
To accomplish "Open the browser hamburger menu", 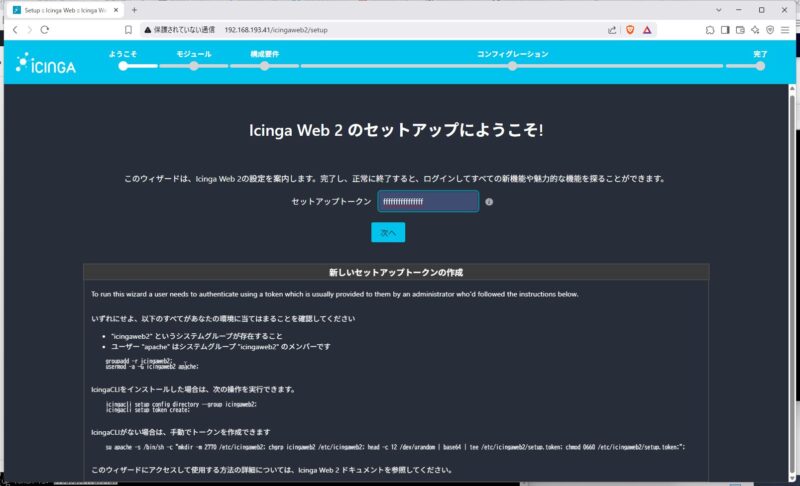I will [785, 30].
